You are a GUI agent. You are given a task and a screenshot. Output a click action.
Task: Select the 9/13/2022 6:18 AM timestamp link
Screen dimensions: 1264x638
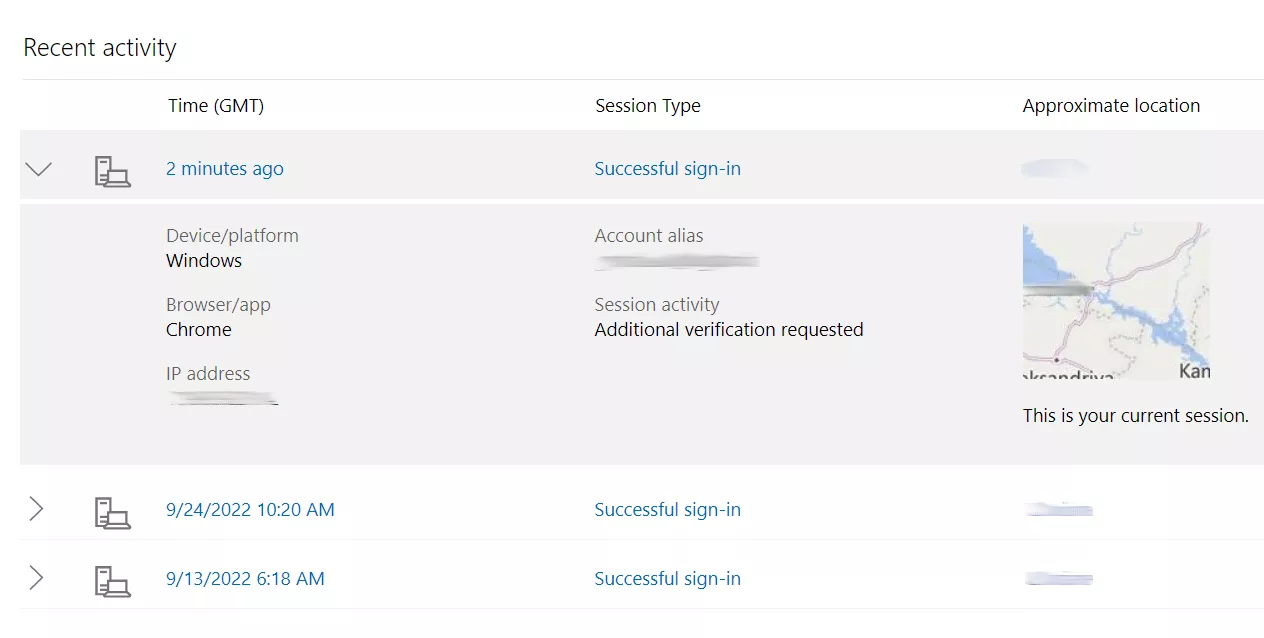pos(245,578)
